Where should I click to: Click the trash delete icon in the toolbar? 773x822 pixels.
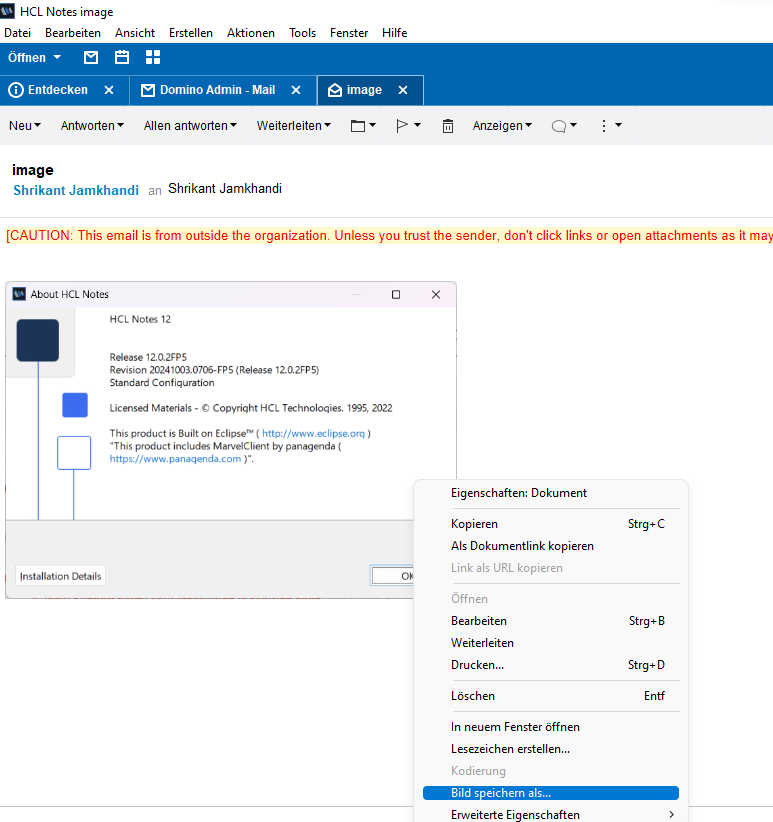(x=448, y=126)
